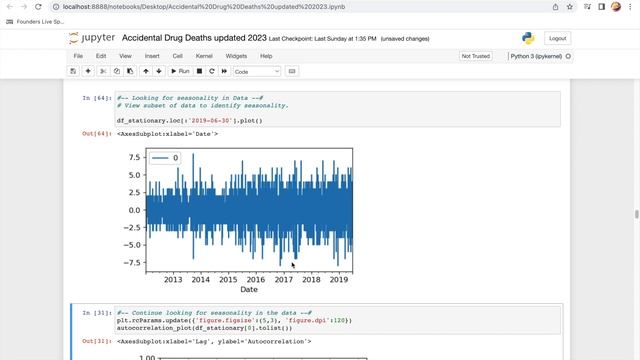
Task: Click the AxesSubplot xlabel='Date' output text
Action: [x=167, y=134]
